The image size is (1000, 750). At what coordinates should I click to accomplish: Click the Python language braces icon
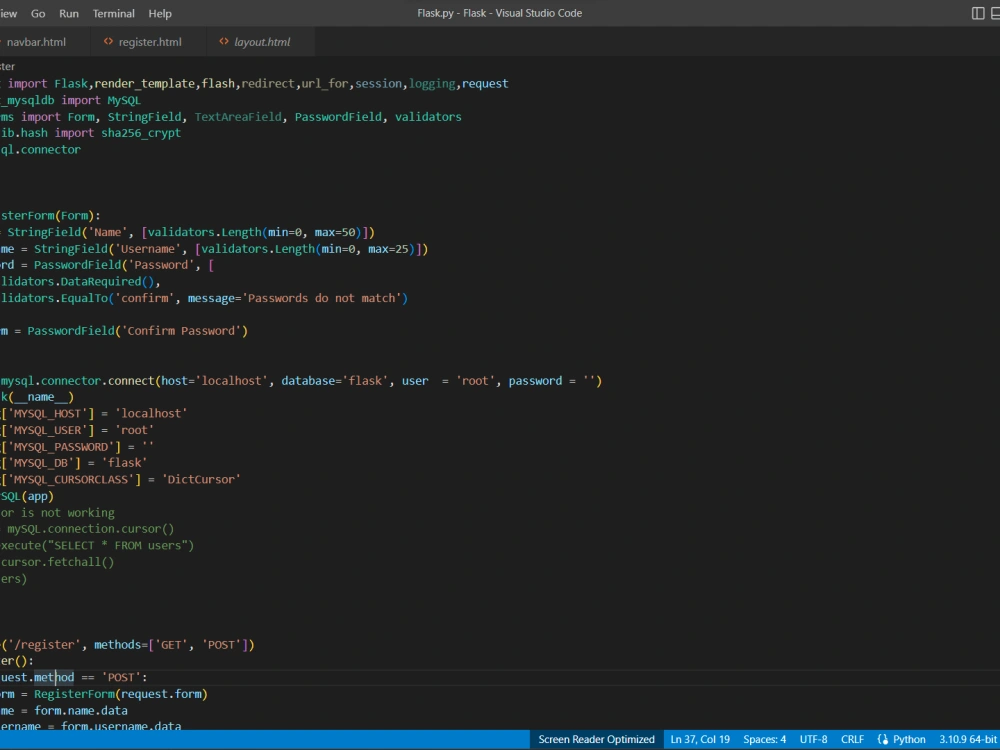[x=883, y=739]
